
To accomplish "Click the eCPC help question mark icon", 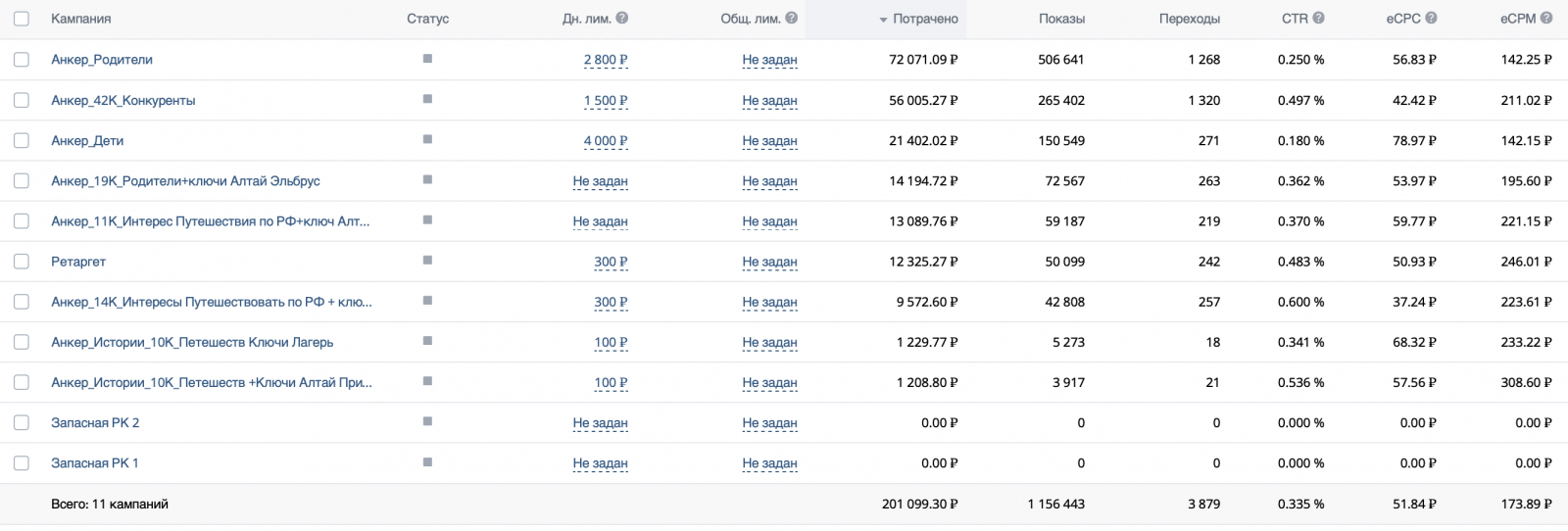I will pos(1431,19).
